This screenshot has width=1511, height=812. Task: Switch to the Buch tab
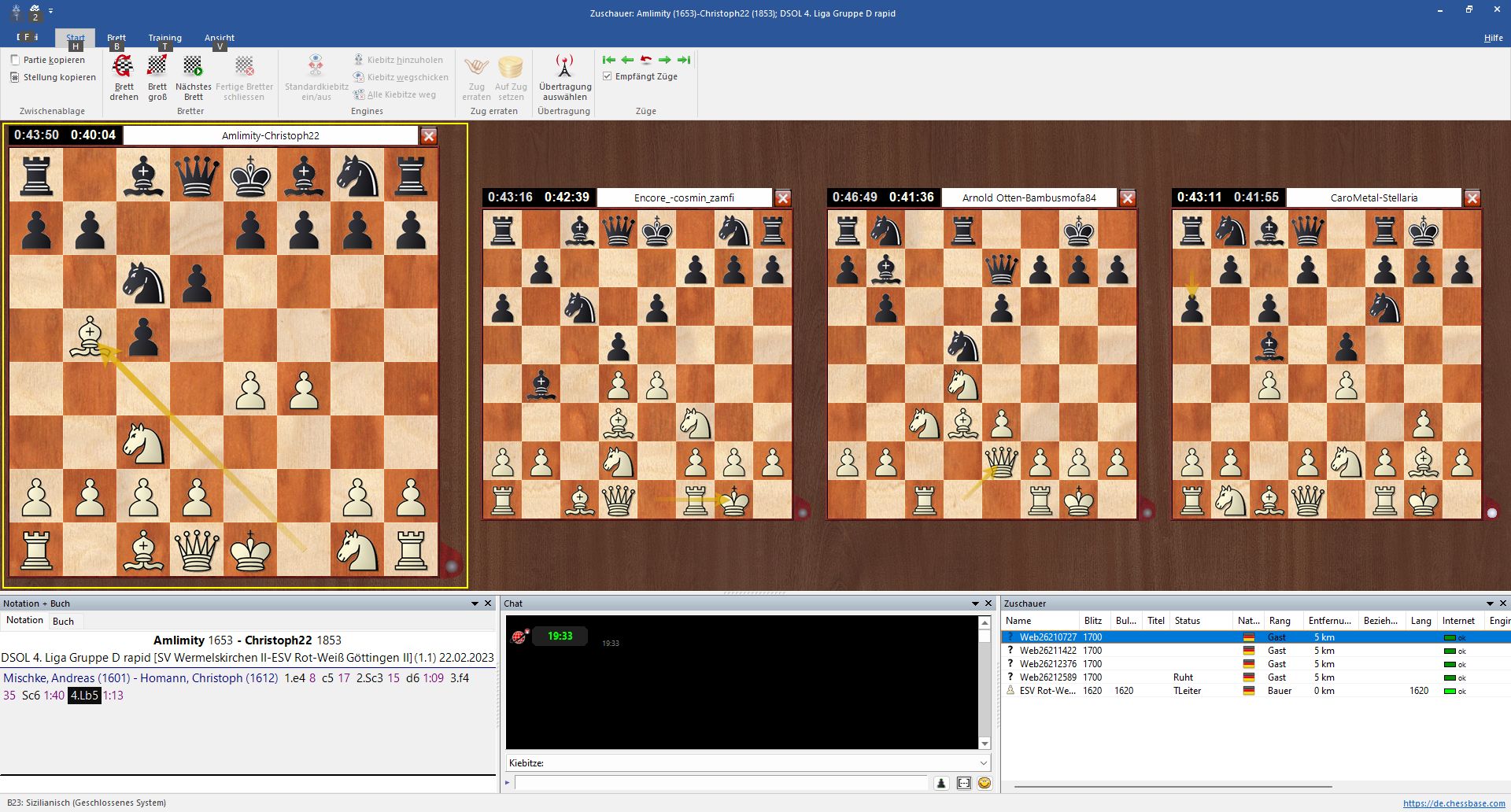(63, 621)
